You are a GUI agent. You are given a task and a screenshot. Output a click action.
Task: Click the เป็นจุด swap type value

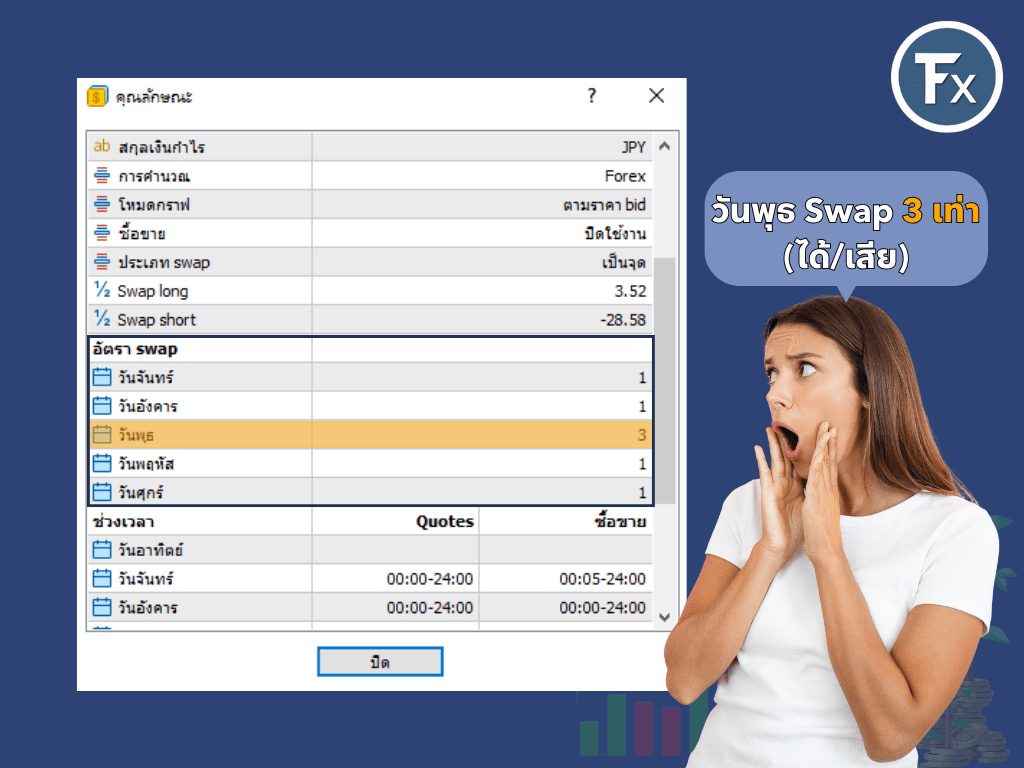click(x=622, y=262)
